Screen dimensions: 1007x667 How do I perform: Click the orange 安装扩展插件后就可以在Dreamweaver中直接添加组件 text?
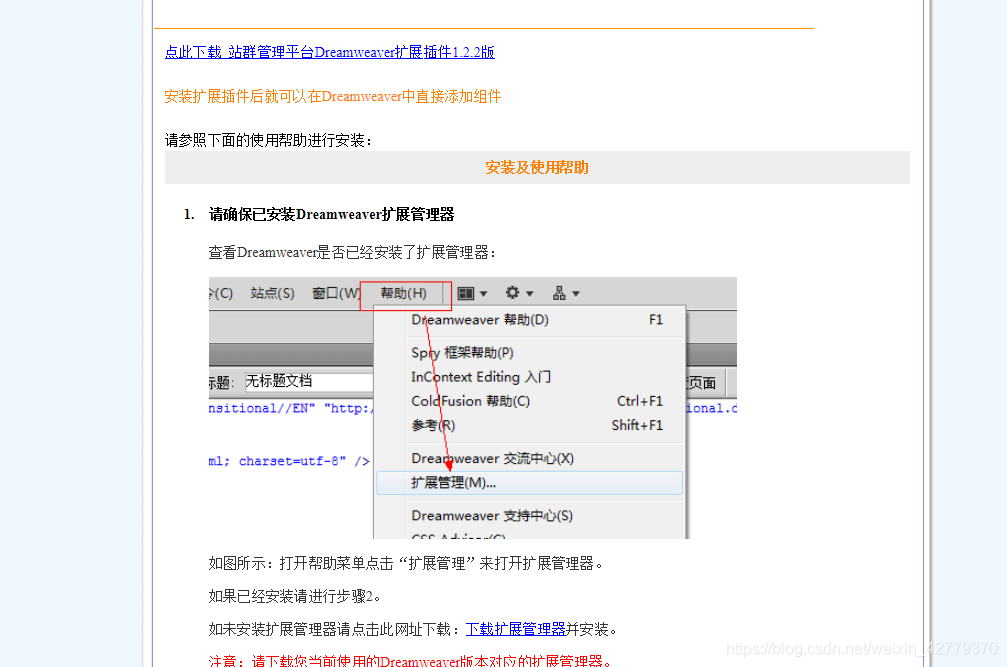coord(333,96)
